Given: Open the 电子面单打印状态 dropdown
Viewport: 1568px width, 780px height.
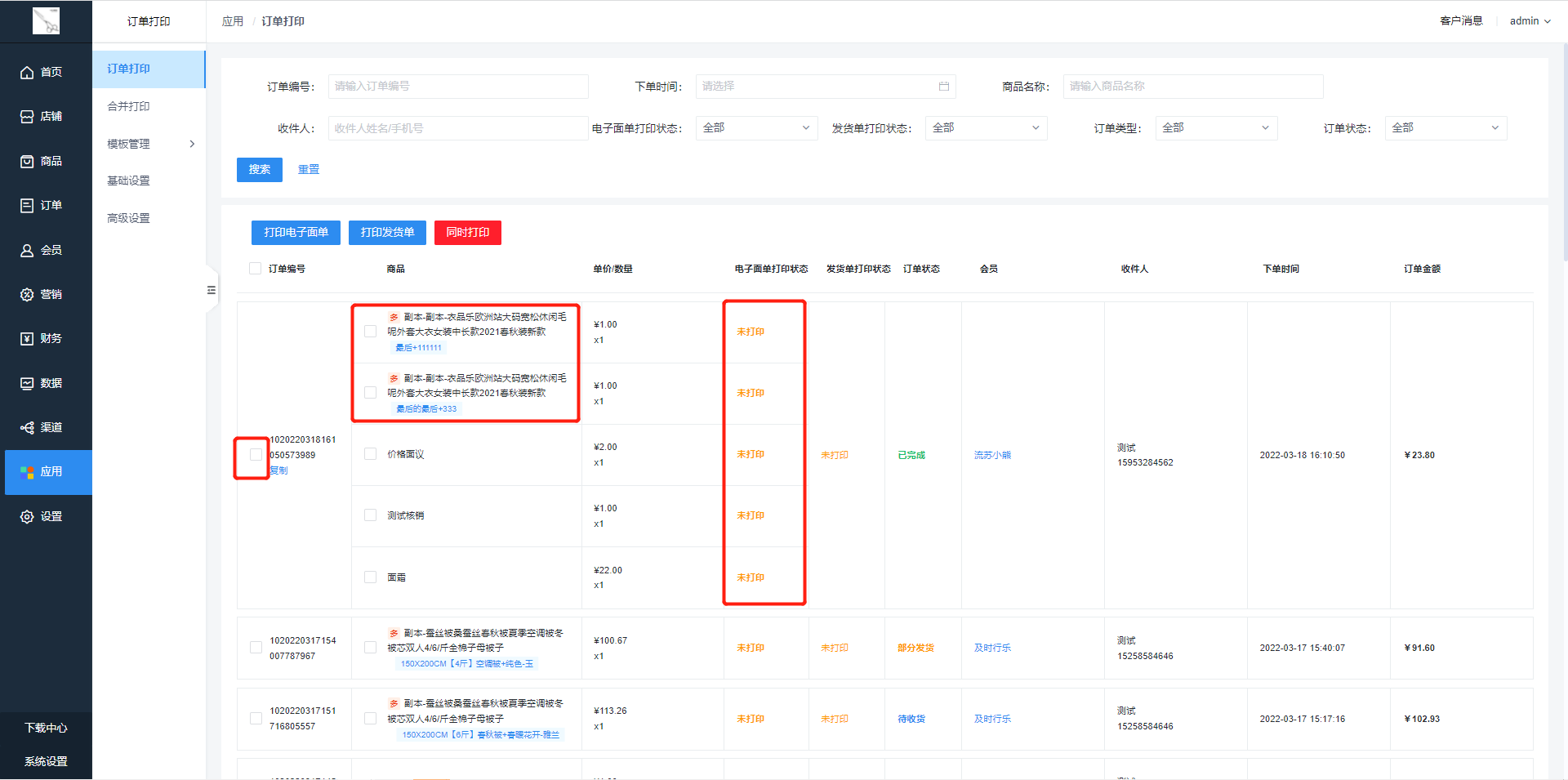Looking at the screenshot, I should tap(755, 128).
